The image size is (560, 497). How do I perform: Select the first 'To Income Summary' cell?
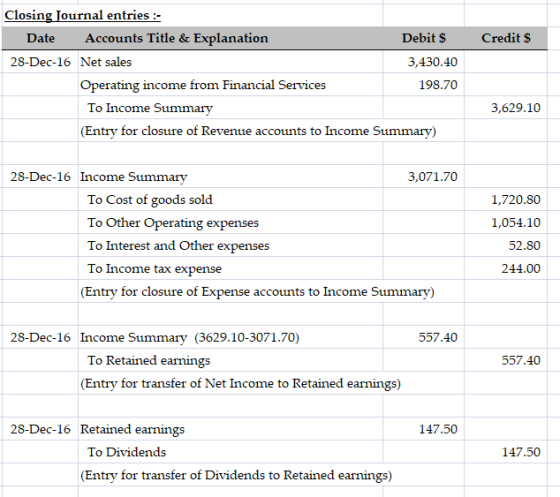pos(150,108)
